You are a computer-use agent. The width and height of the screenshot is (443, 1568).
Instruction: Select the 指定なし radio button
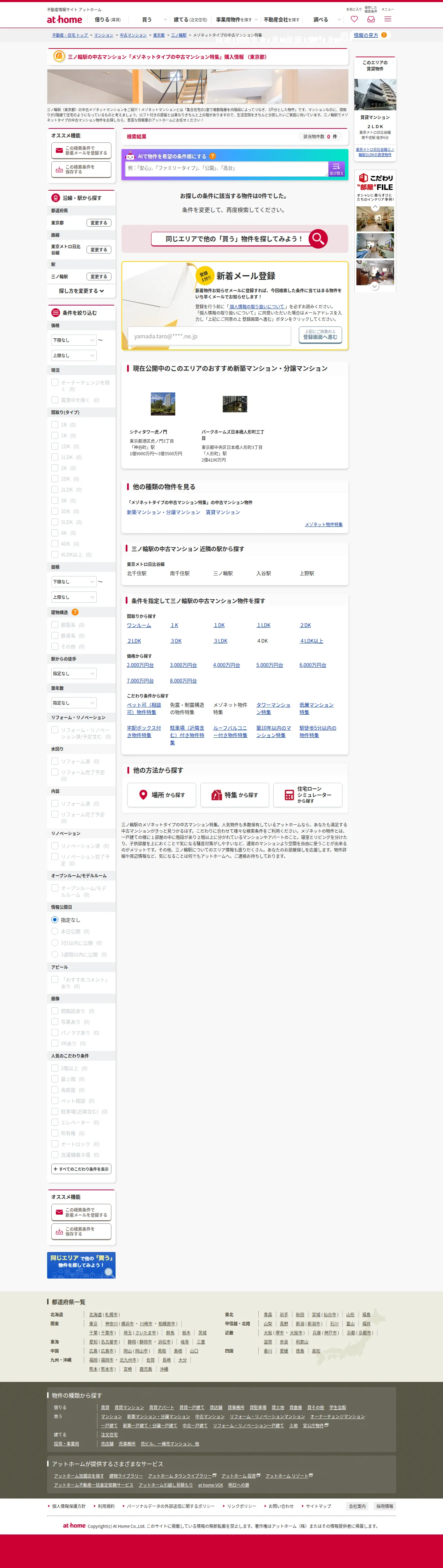click(55, 920)
